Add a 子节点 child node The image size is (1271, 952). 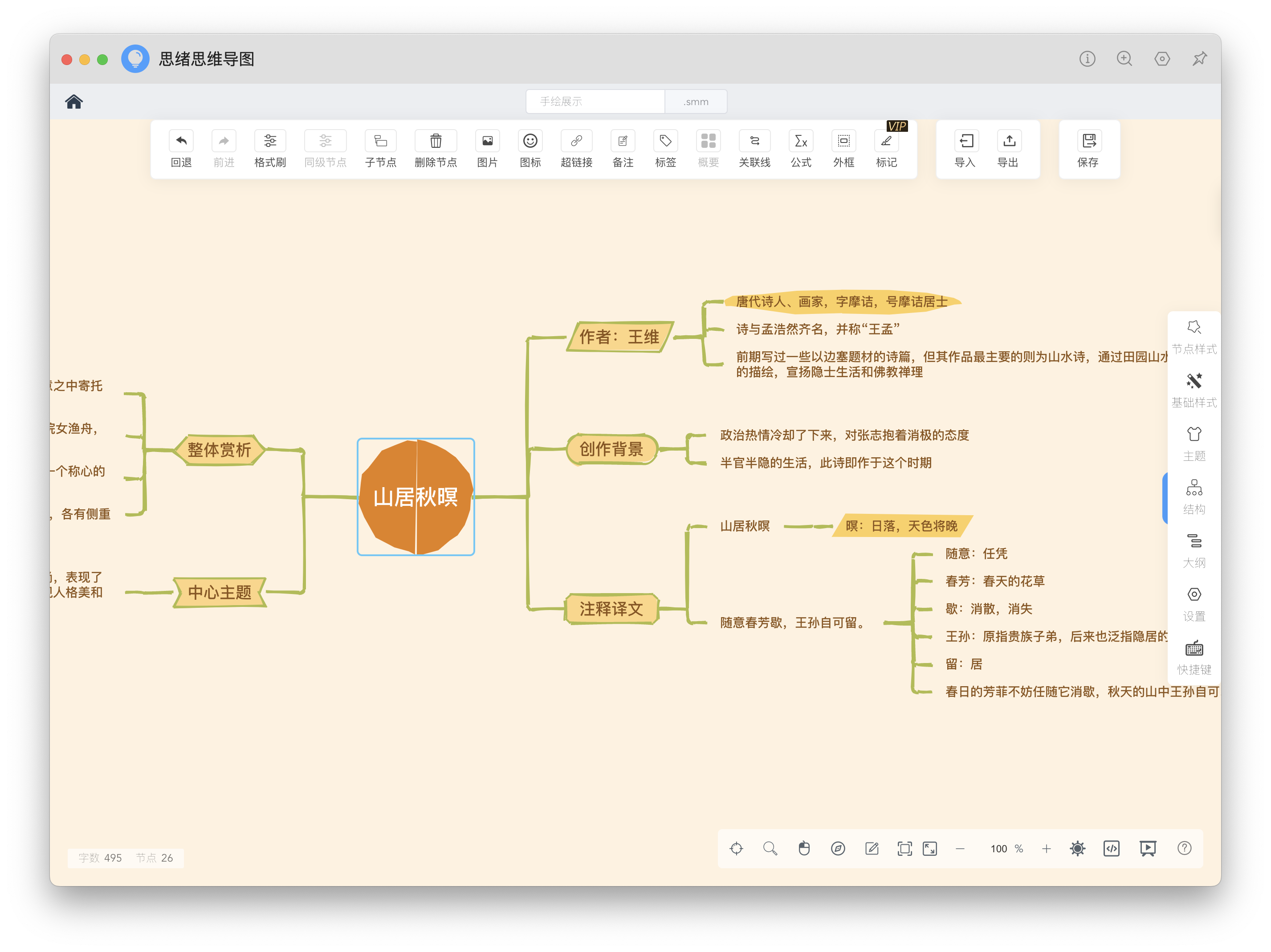(x=380, y=149)
